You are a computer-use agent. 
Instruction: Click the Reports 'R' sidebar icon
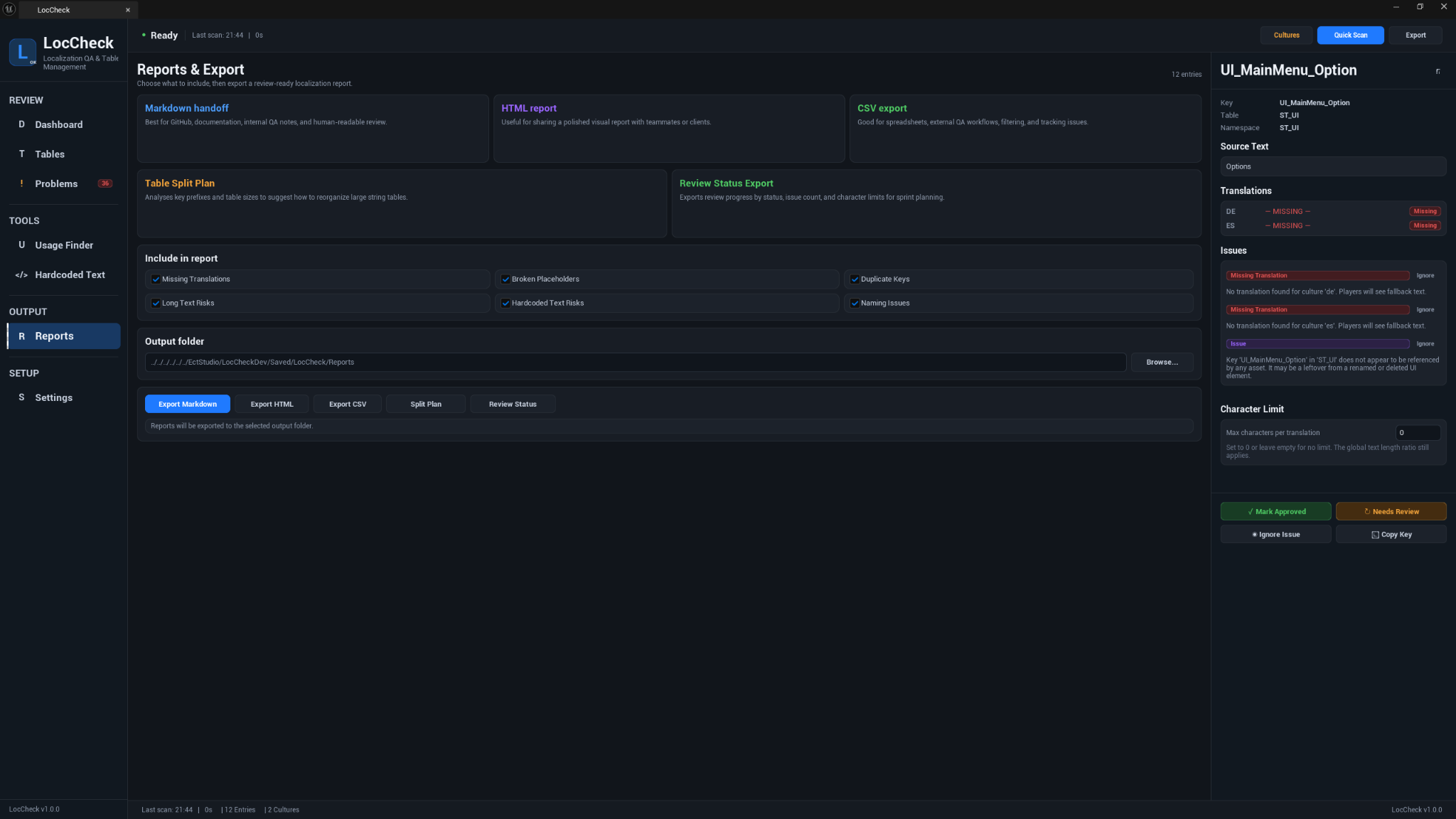click(21, 336)
